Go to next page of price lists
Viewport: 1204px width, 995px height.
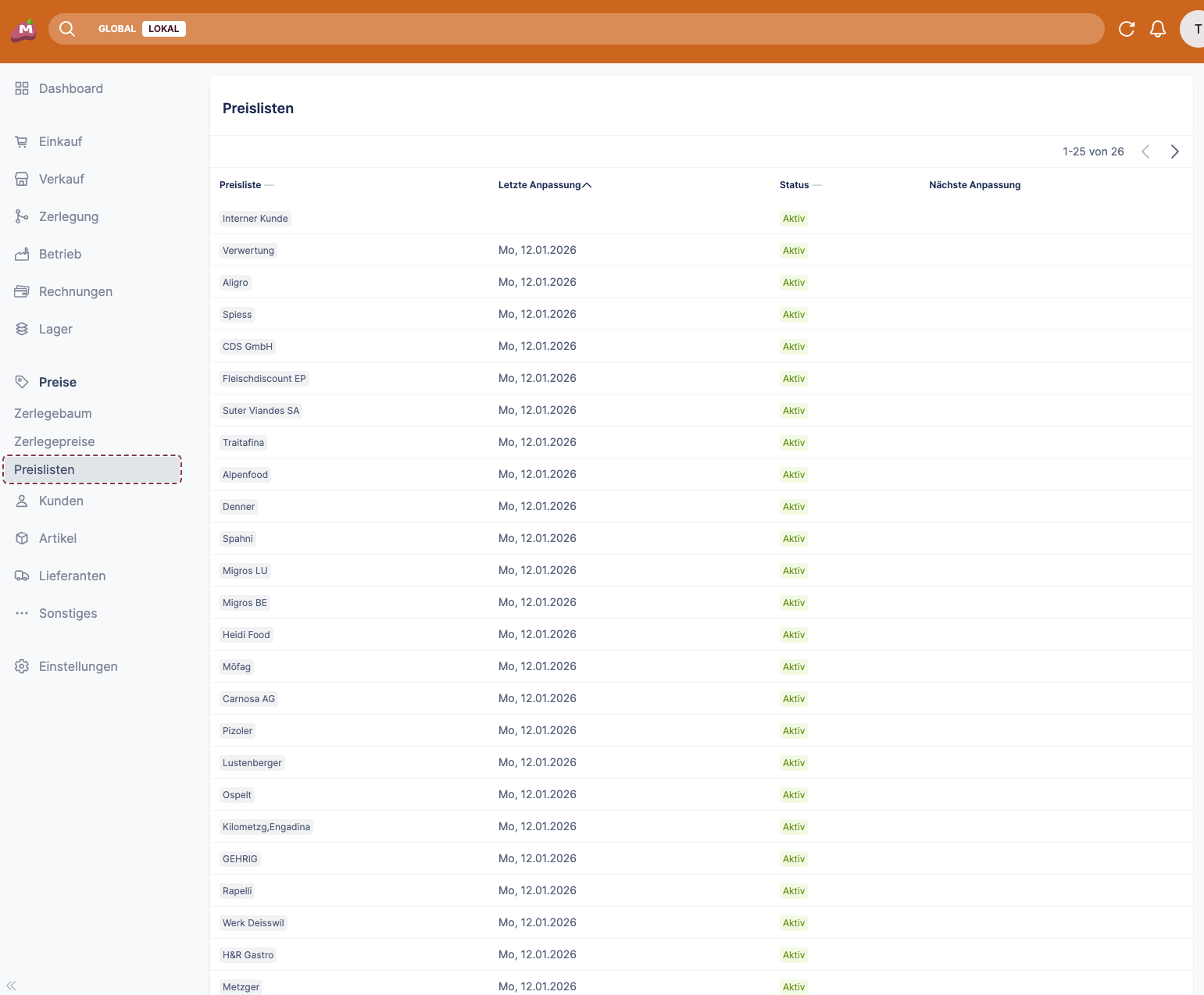[1174, 152]
